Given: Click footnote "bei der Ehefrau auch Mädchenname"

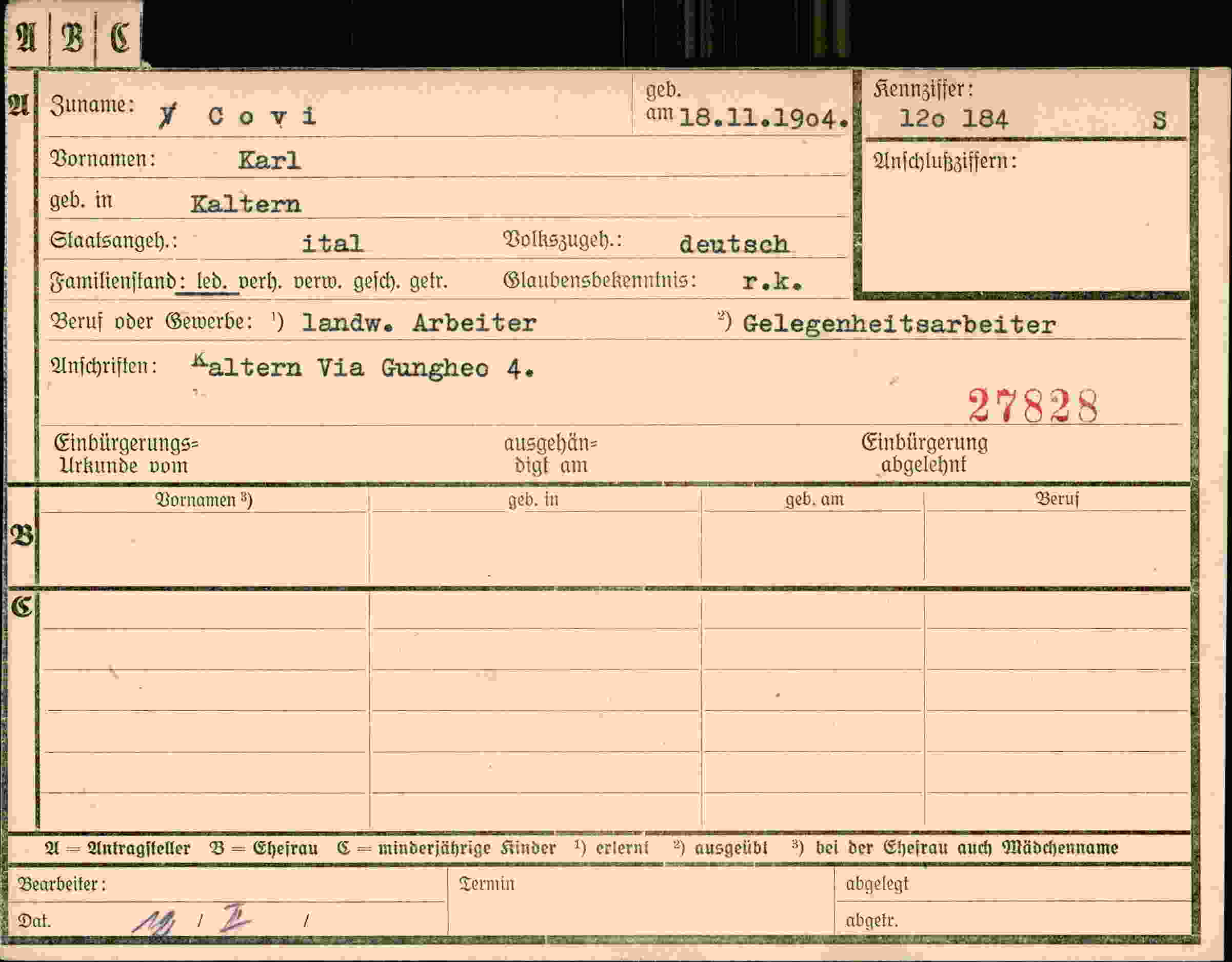Looking at the screenshot, I should coord(967,848).
